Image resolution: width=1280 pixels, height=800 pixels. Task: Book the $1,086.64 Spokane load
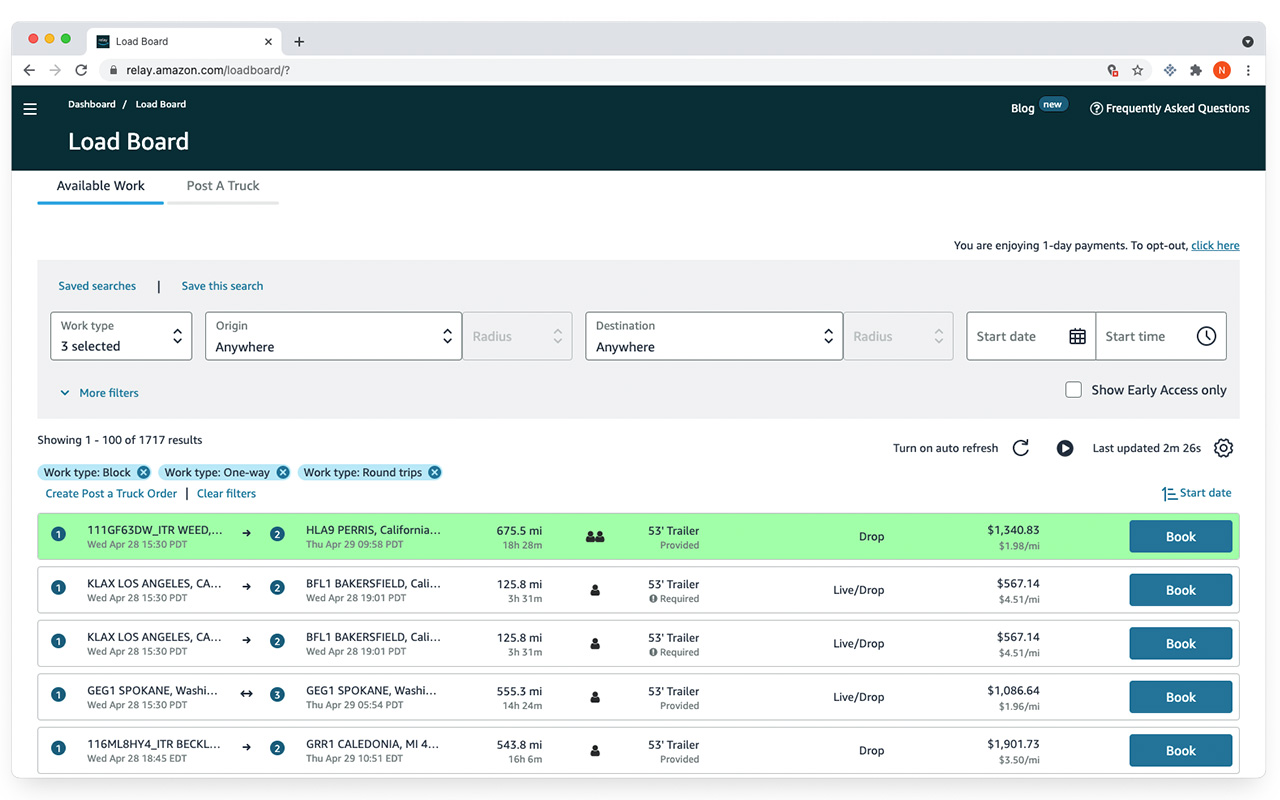click(x=1180, y=697)
